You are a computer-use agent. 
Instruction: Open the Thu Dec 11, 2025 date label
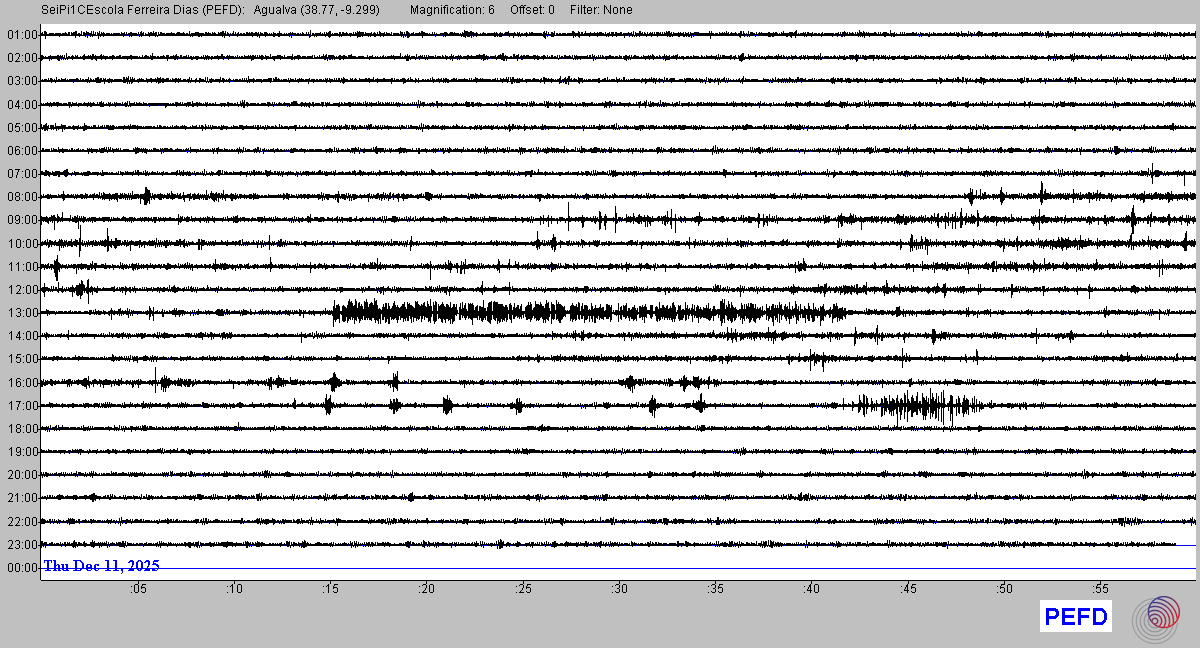pos(101,566)
